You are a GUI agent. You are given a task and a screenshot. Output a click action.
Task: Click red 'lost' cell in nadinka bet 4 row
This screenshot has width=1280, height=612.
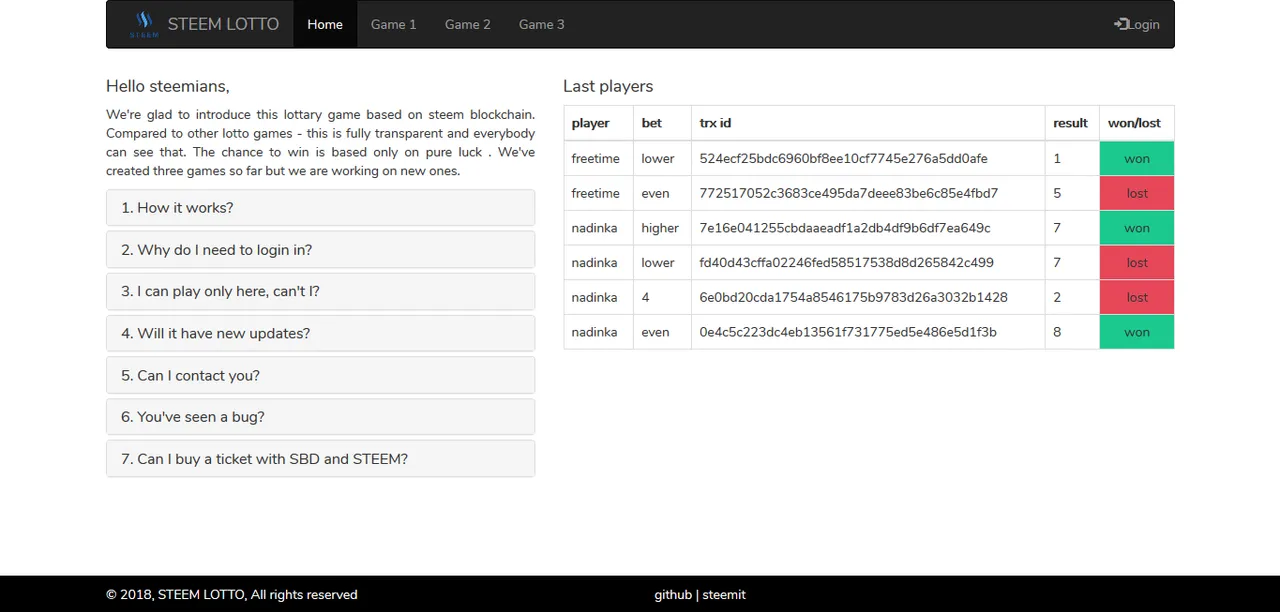coord(1137,297)
